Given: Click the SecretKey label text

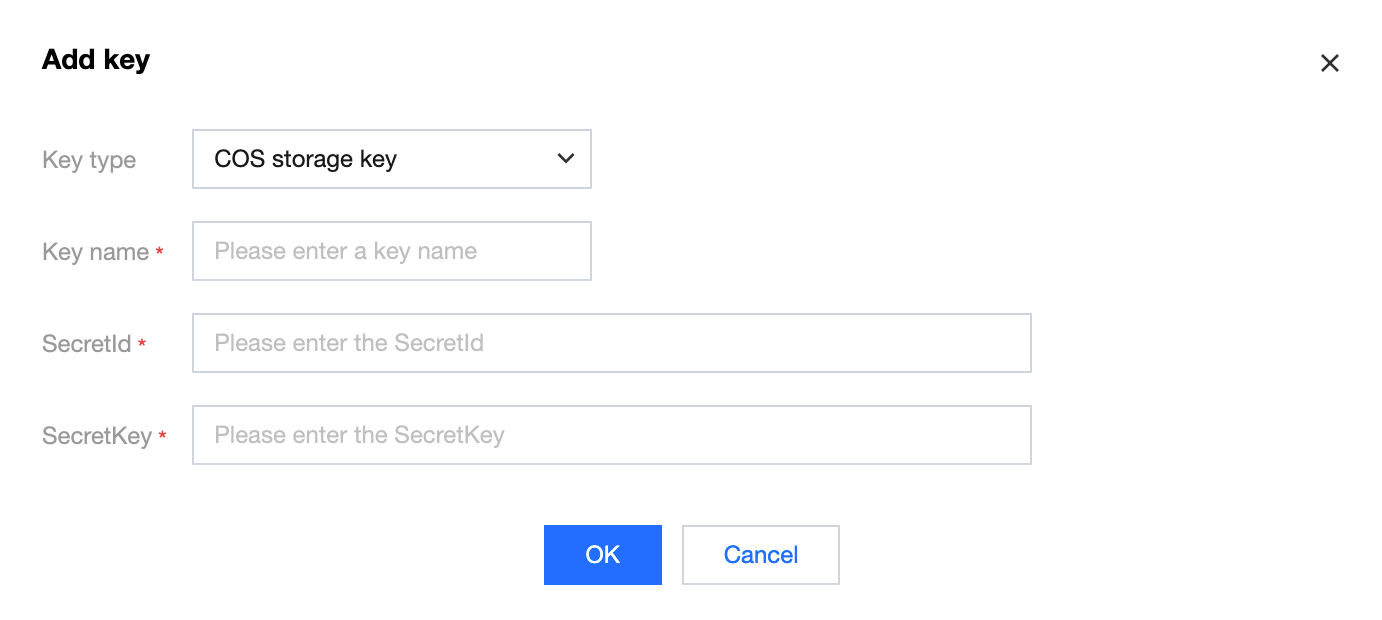Looking at the screenshot, I should pyautogui.click(x=97, y=436).
